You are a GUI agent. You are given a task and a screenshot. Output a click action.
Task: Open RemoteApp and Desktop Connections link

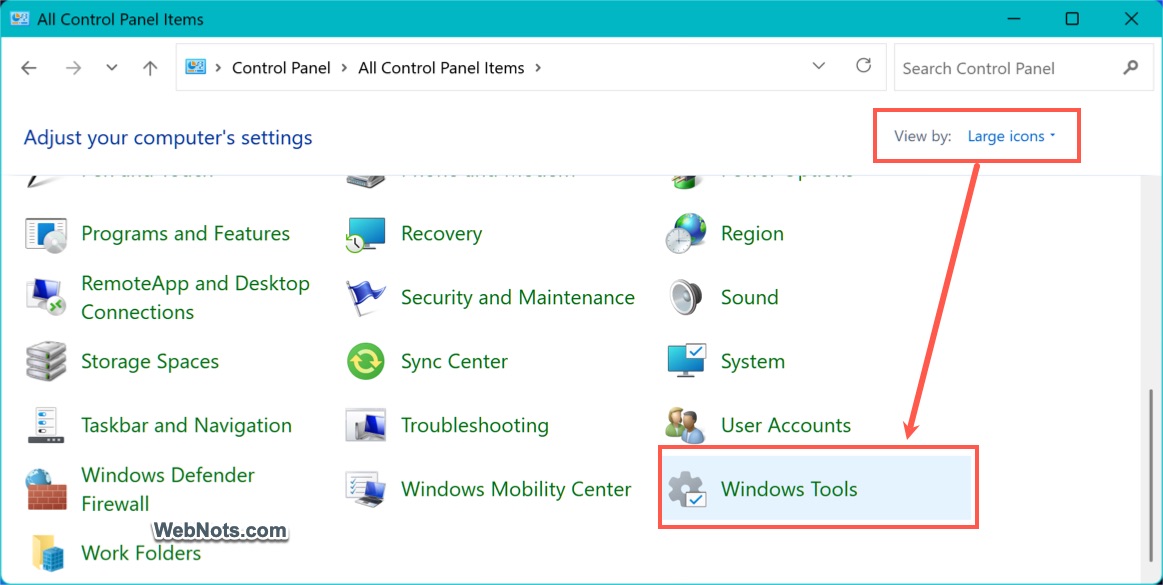195,297
